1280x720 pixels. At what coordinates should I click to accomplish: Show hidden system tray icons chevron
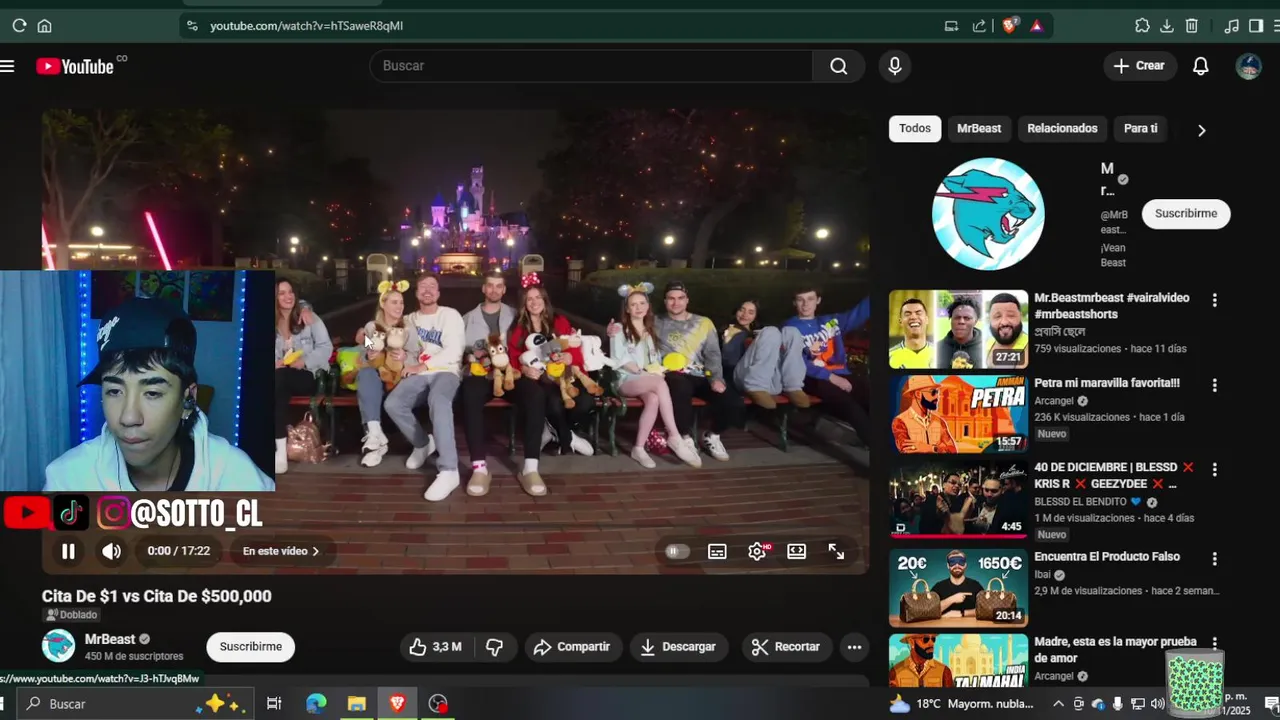click(1058, 704)
